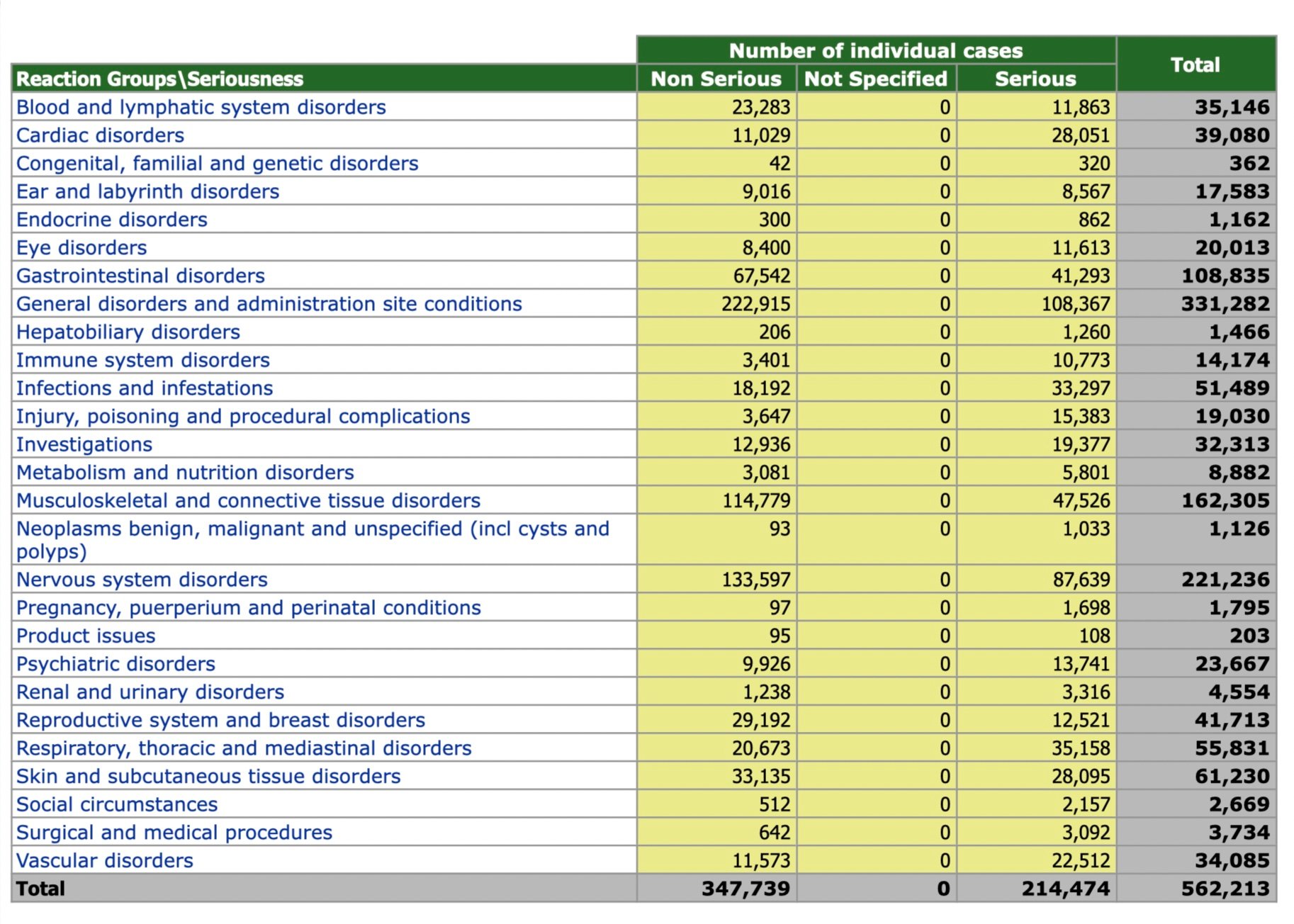Select Ear and labyrinth disorders row link

(x=147, y=191)
